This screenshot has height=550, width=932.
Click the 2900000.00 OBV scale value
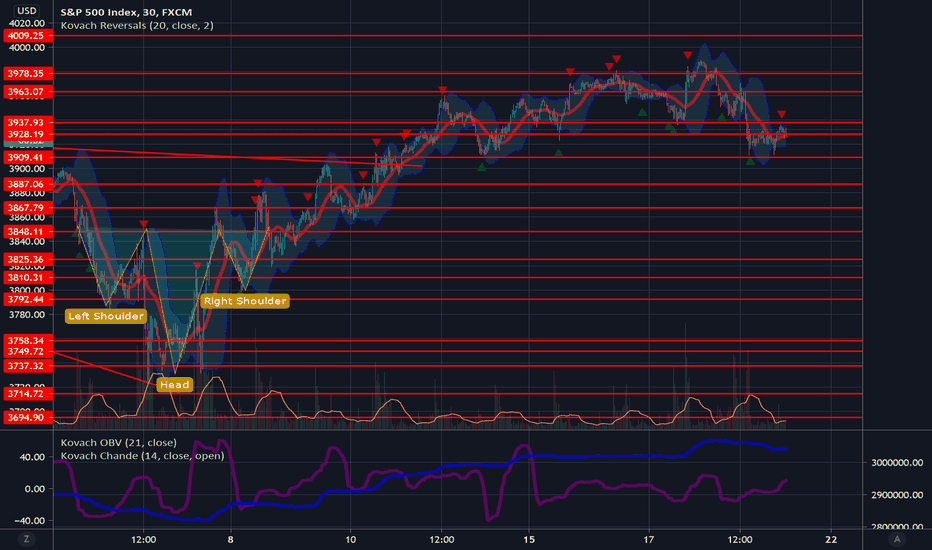897,495
